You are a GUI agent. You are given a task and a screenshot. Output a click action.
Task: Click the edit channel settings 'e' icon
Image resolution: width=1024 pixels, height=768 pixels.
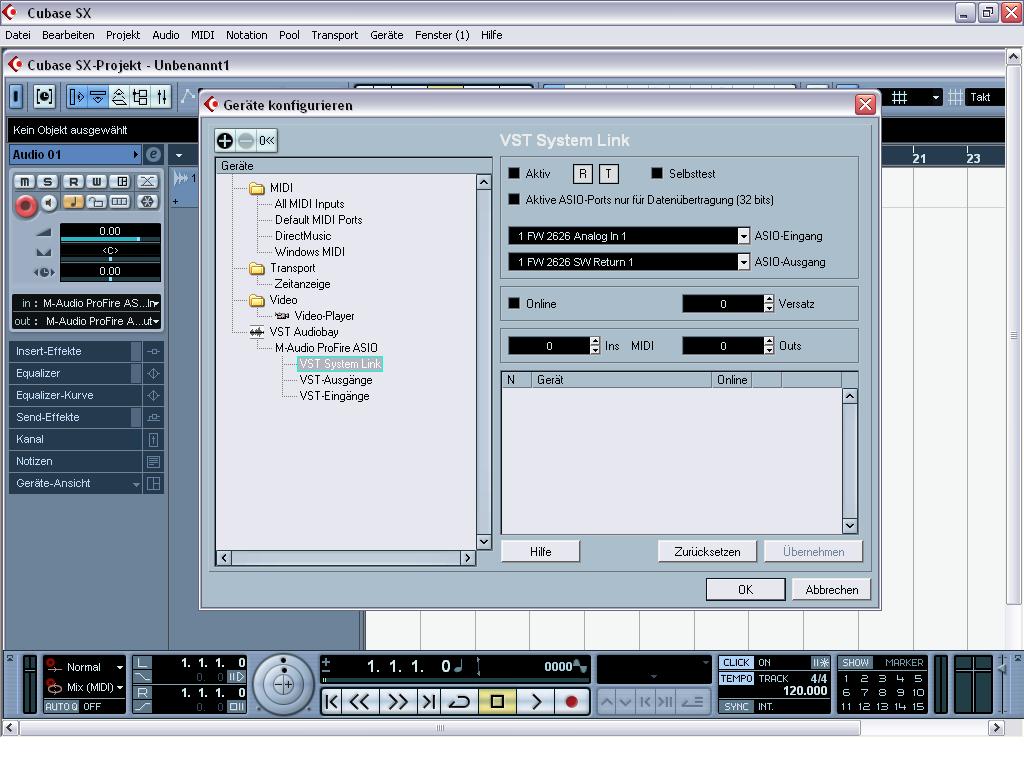coord(153,155)
